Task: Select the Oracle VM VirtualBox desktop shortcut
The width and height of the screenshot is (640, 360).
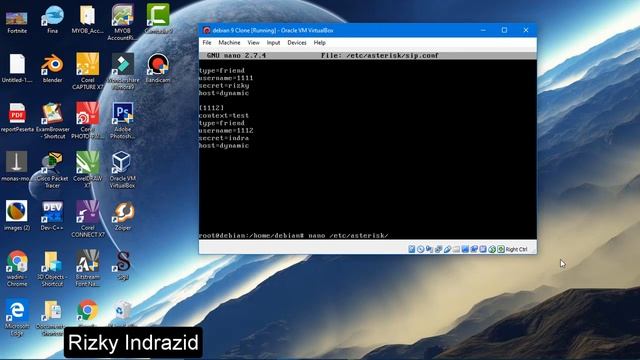Action: (x=122, y=170)
